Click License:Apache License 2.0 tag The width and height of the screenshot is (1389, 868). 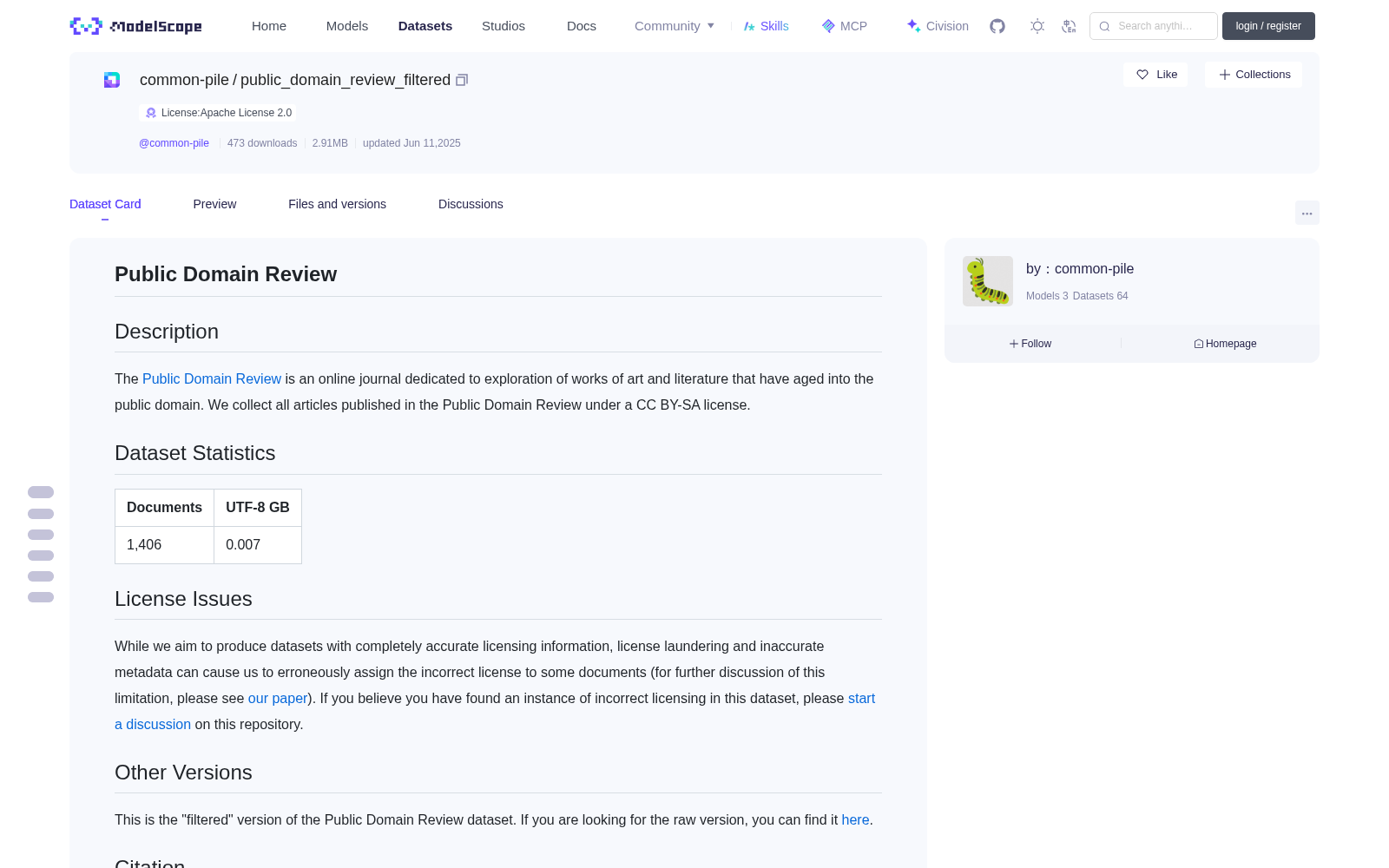[218, 113]
